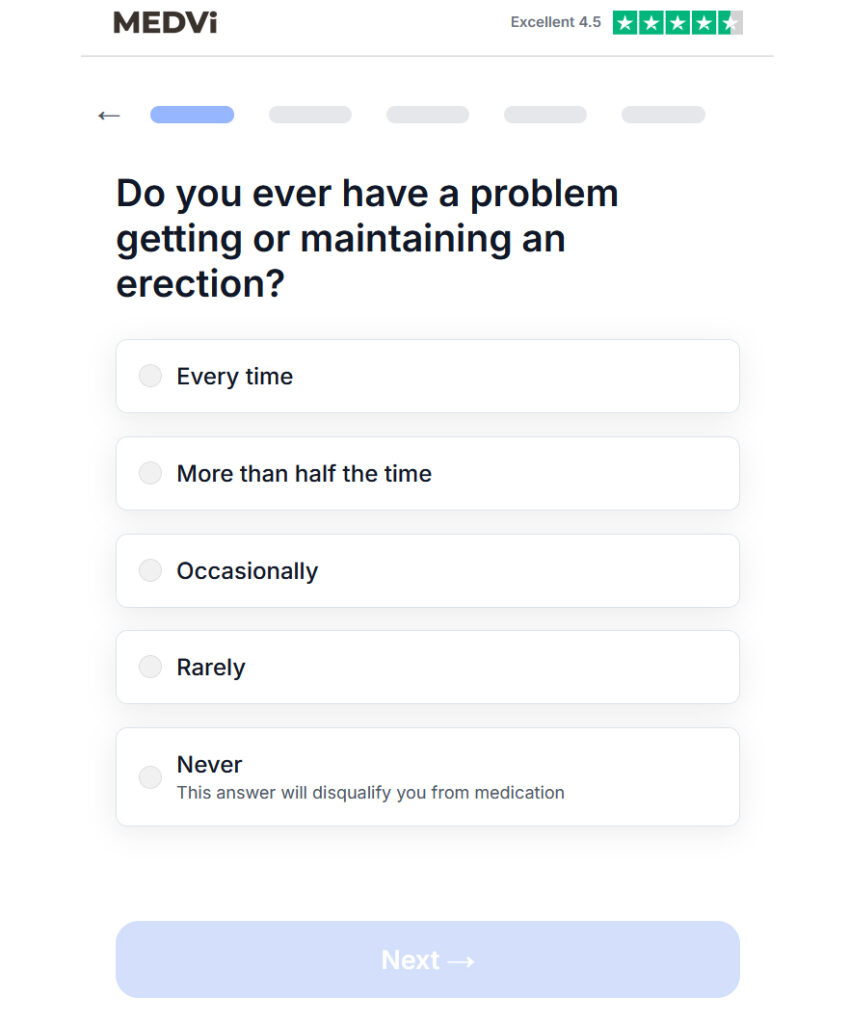Click the third progress step pill
Viewport: 849px width, 1024px height.
[x=428, y=115]
